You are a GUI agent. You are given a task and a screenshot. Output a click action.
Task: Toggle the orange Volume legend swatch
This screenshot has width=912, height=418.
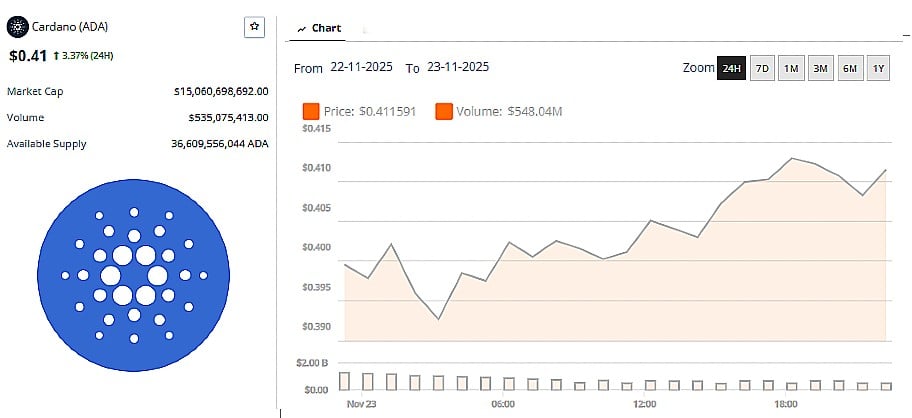point(444,112)
